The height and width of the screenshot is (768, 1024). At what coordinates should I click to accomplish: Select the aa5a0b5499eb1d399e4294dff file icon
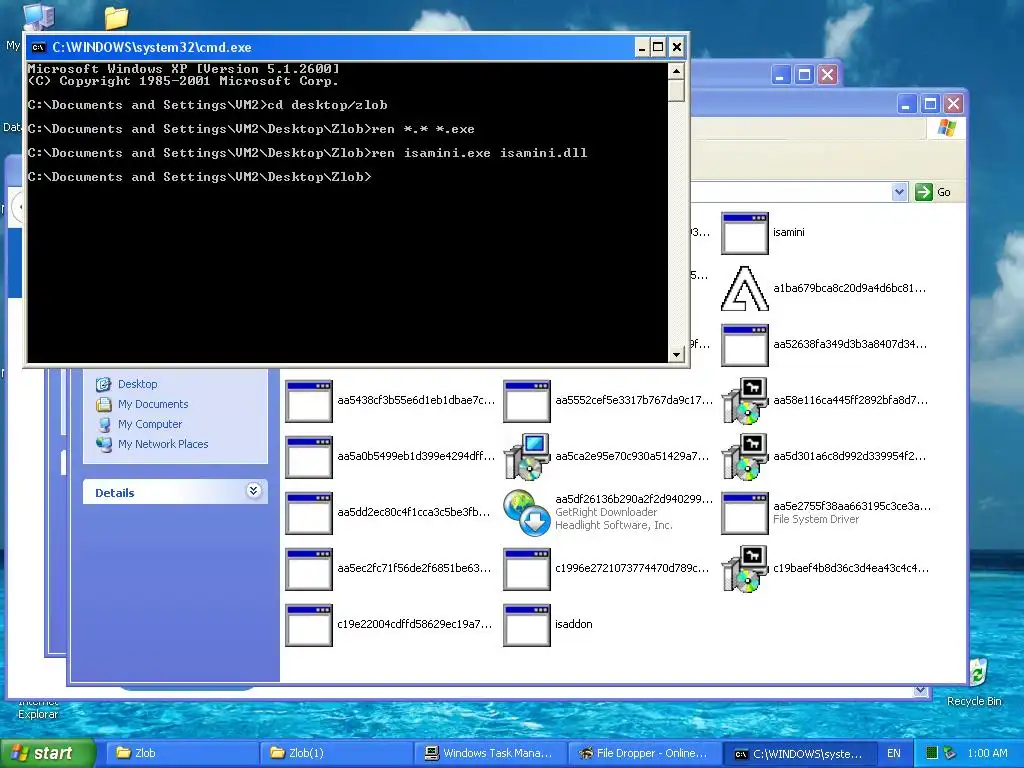309,457
